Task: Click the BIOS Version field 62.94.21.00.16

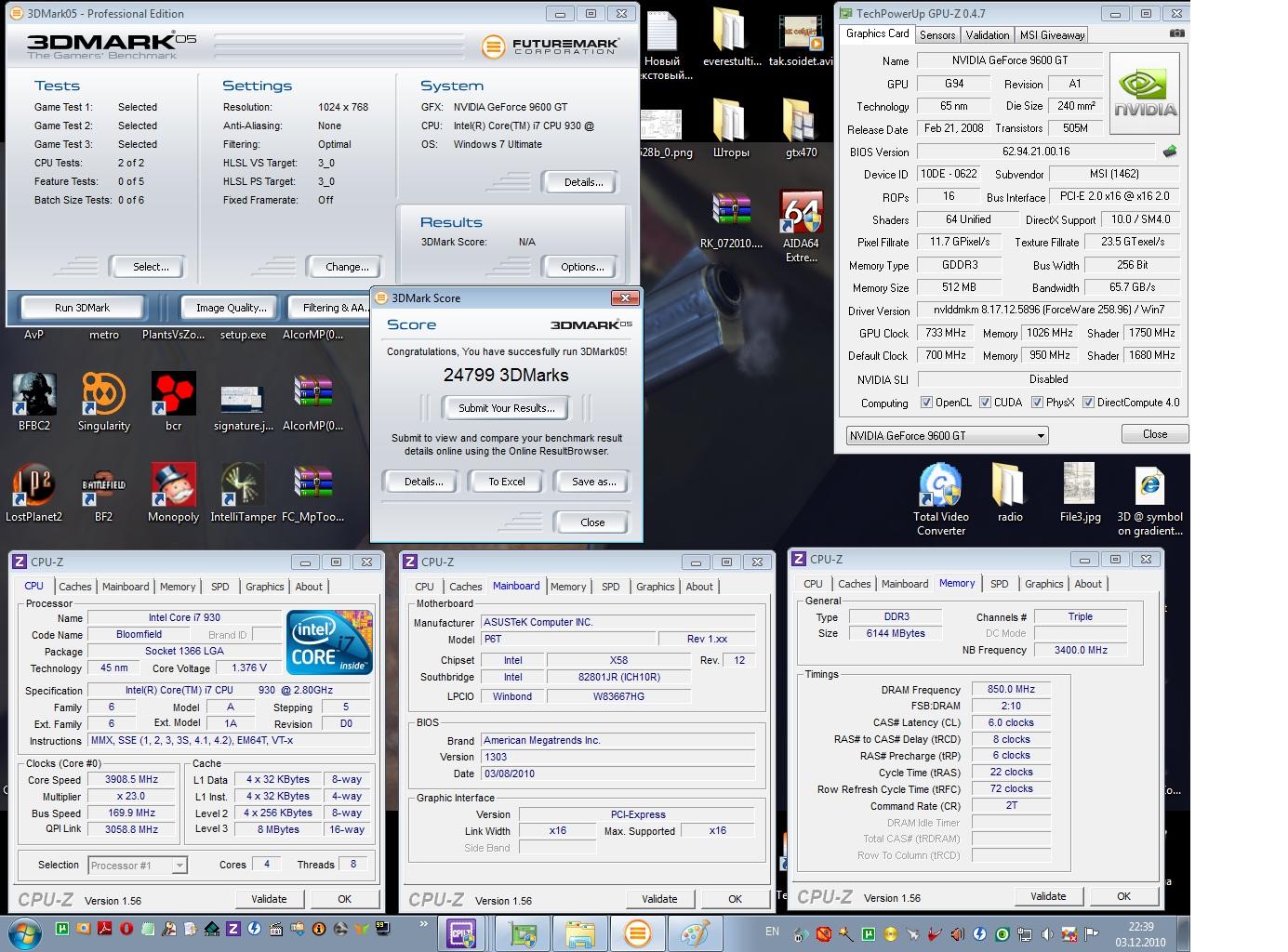Action: [x=1036, y=151]
